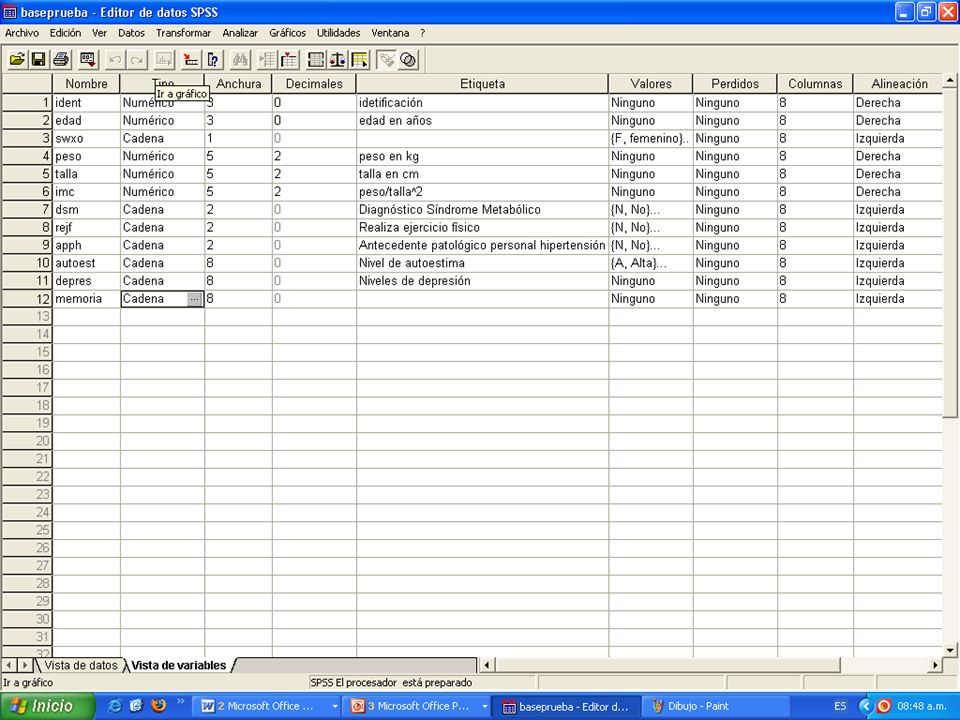The width and height of the screenshot is (960, 720).
Task: Open the Transformar menu
Action: coord(183,33)
